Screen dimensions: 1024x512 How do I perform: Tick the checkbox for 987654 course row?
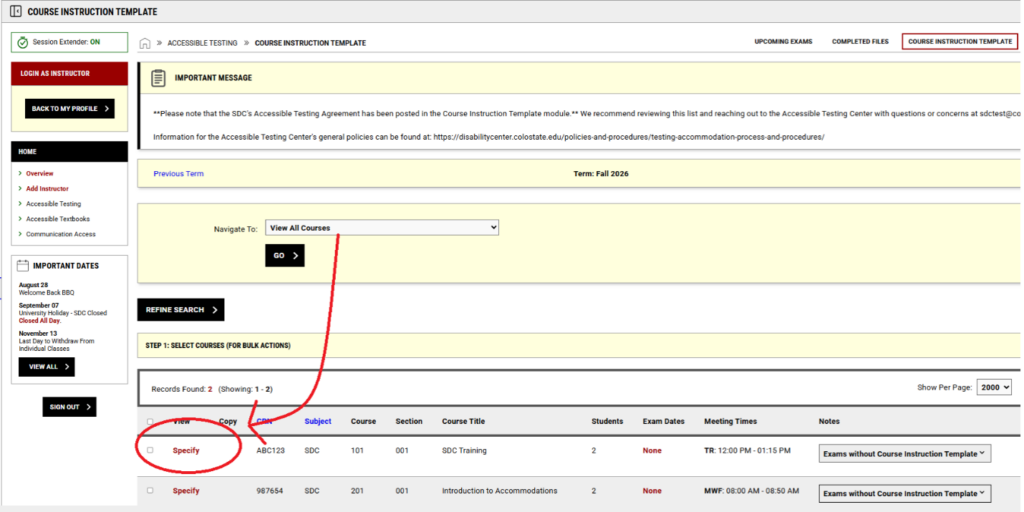[x=150, y=490]
